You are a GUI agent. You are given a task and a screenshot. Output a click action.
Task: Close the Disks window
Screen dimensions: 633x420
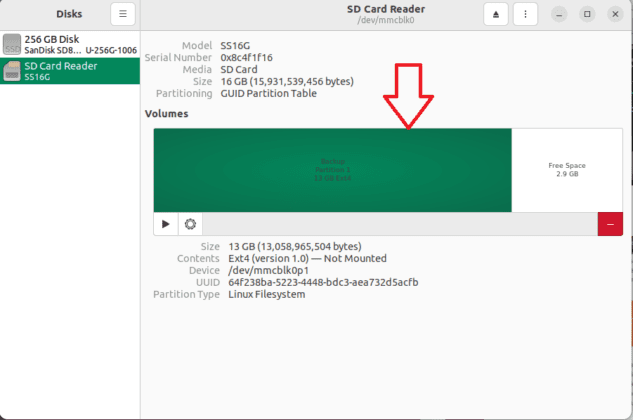pyautogui.click(x=613, y=14)
